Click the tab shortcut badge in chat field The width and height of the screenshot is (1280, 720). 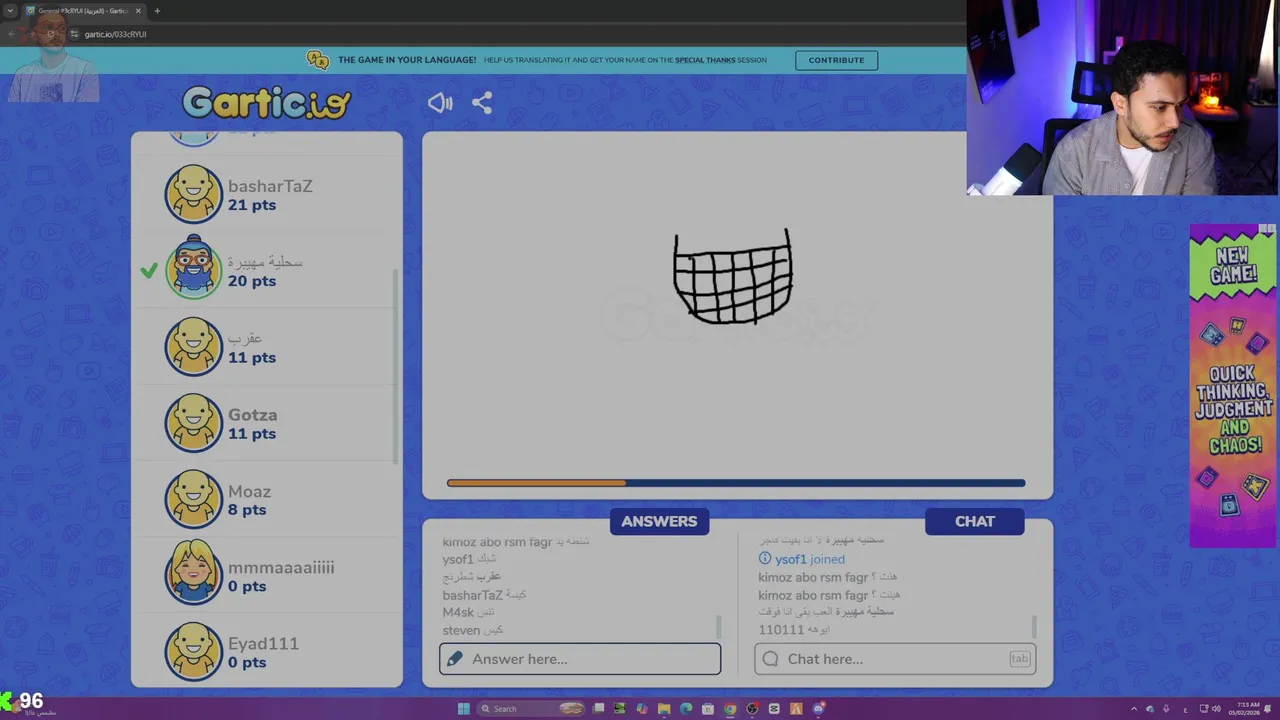1019,659
